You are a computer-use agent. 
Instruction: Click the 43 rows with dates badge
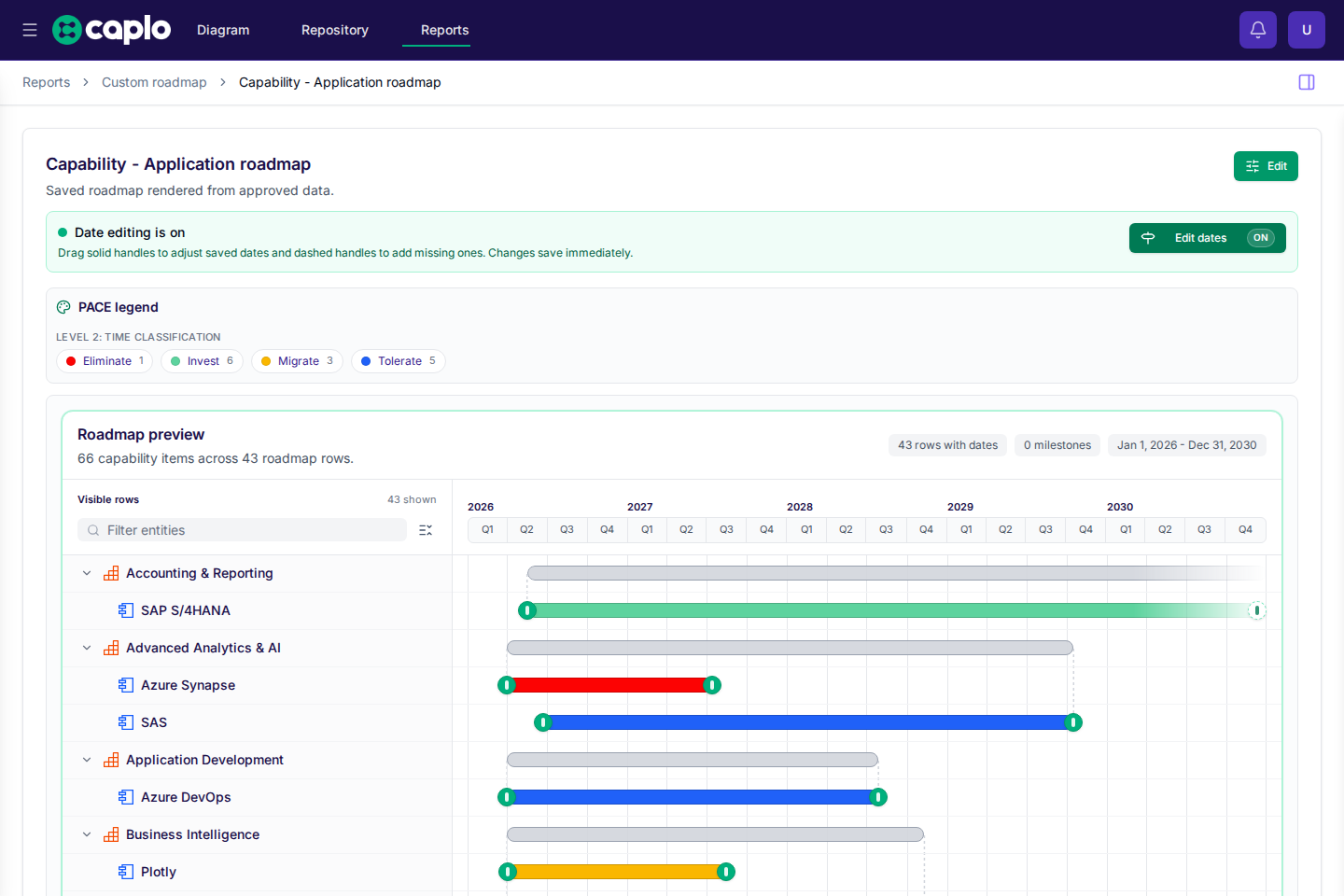947,445
